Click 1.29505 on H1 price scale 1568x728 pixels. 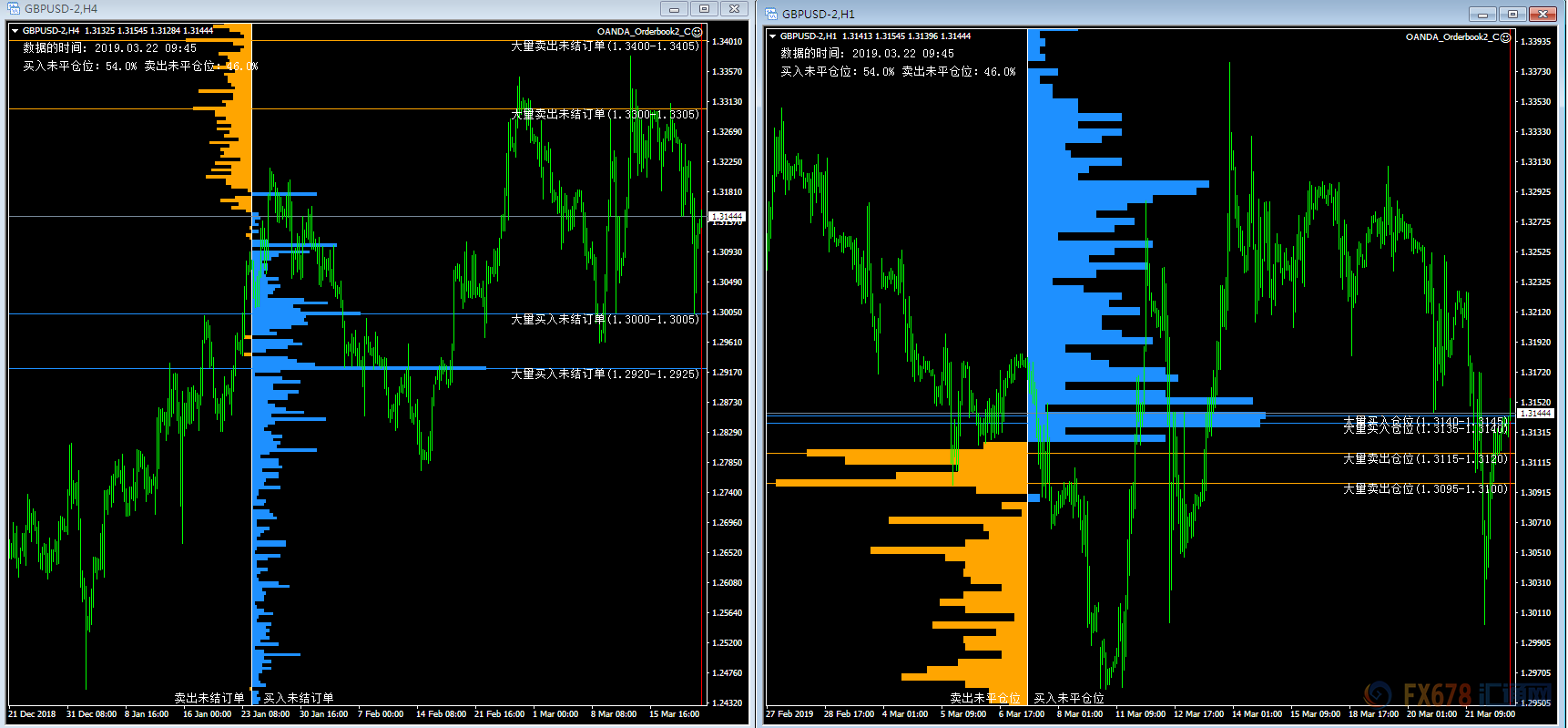pyautogui.click(x=1535, y=702)
